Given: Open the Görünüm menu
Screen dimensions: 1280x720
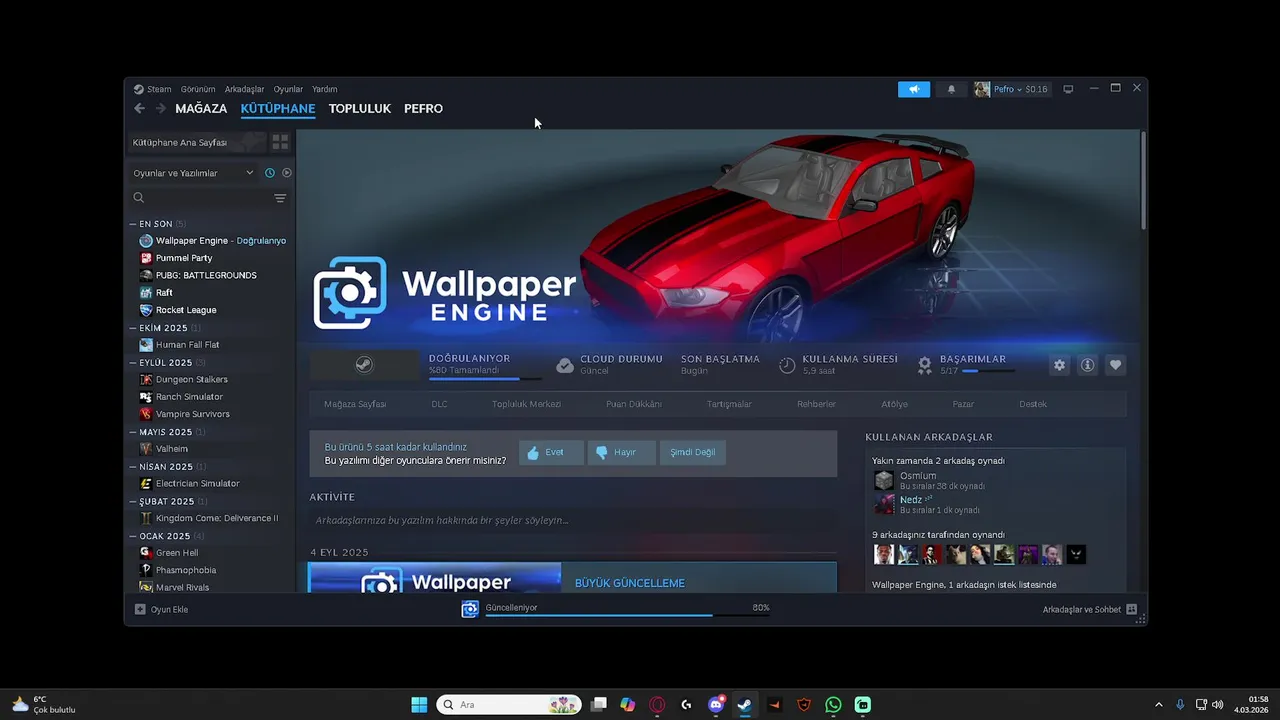Looking at the screenshot, I should pos(198,89).
